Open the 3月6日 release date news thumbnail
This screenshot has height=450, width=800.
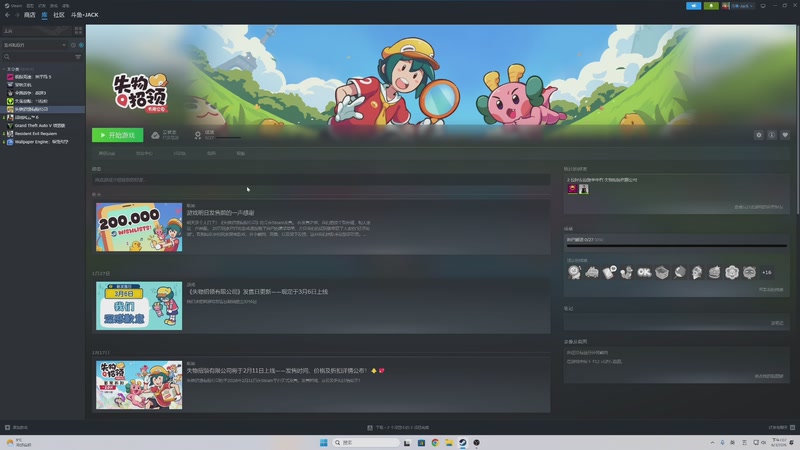pos(139,306)
